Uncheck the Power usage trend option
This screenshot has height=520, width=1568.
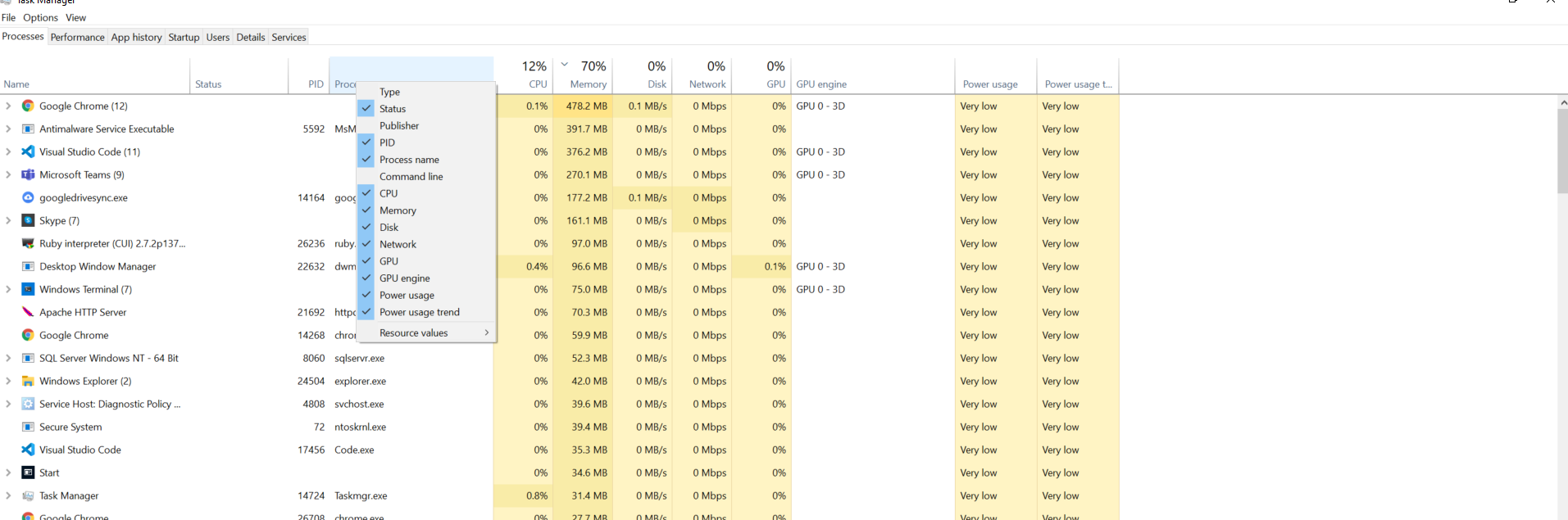[x=426, y=312]
